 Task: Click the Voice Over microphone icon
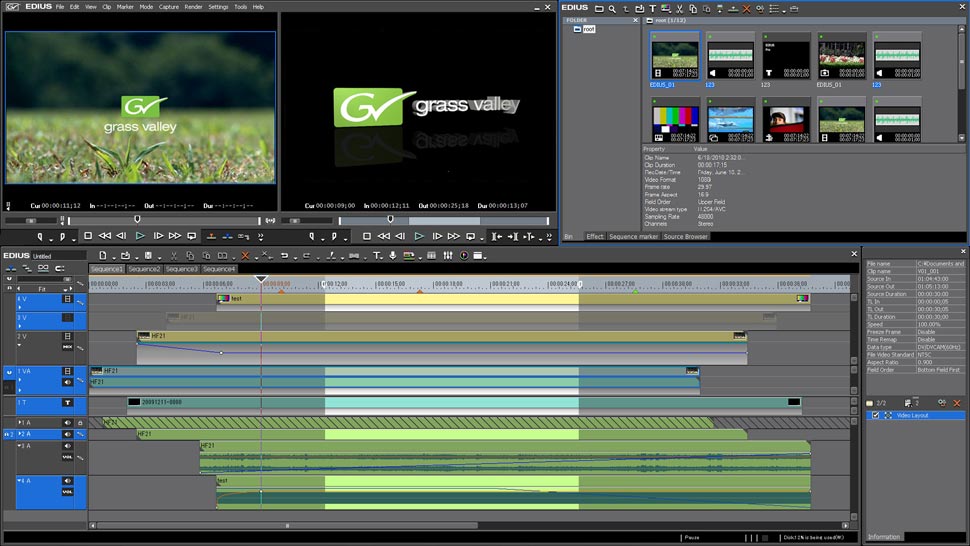tap(393, 255)
